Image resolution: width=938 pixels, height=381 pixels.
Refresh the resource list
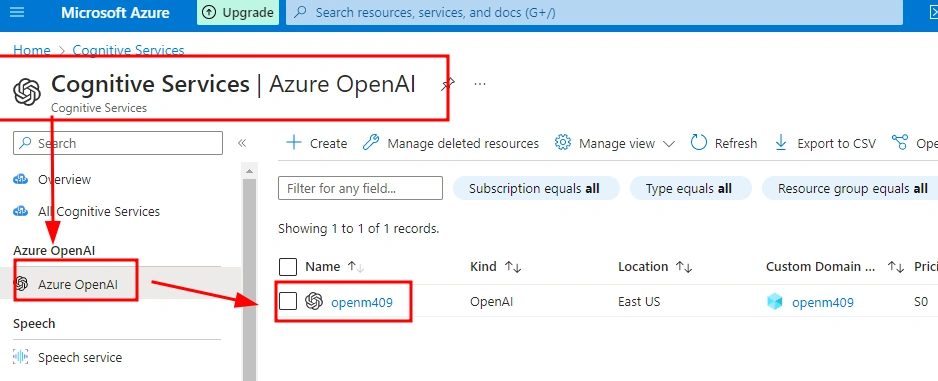pyautogui.click(x=724, y=144)
